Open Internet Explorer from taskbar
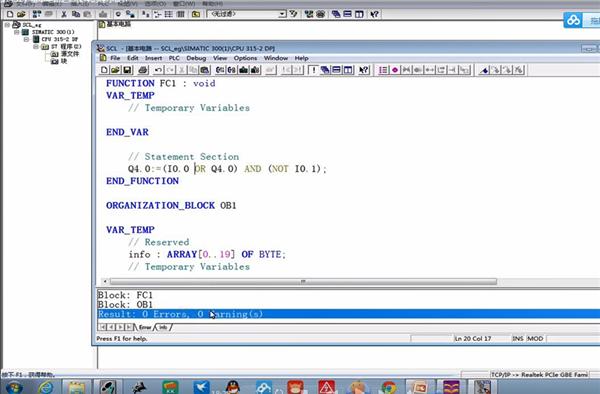The image size is (600, 394). point(46,387)
